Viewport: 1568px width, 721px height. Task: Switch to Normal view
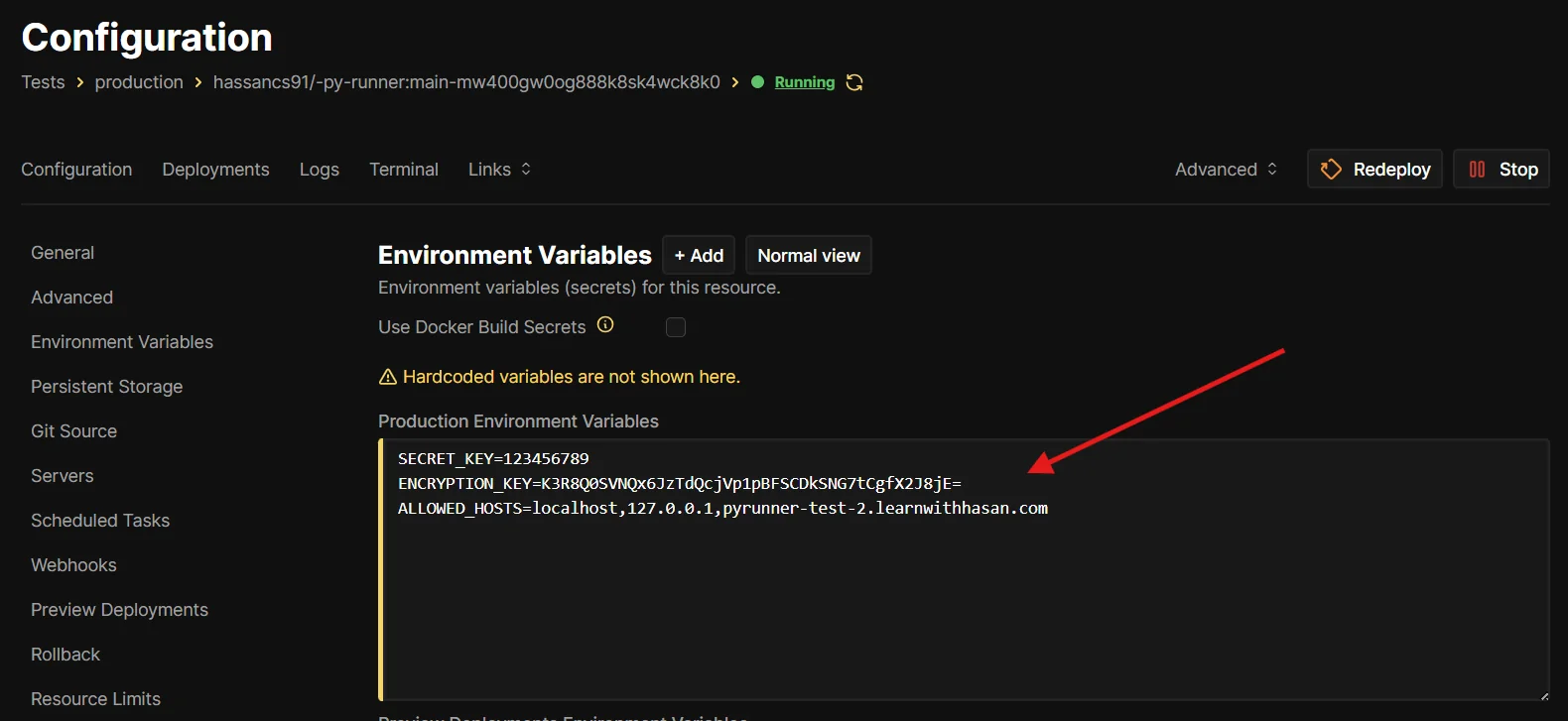pyautogui.click(x=809, y=255)
